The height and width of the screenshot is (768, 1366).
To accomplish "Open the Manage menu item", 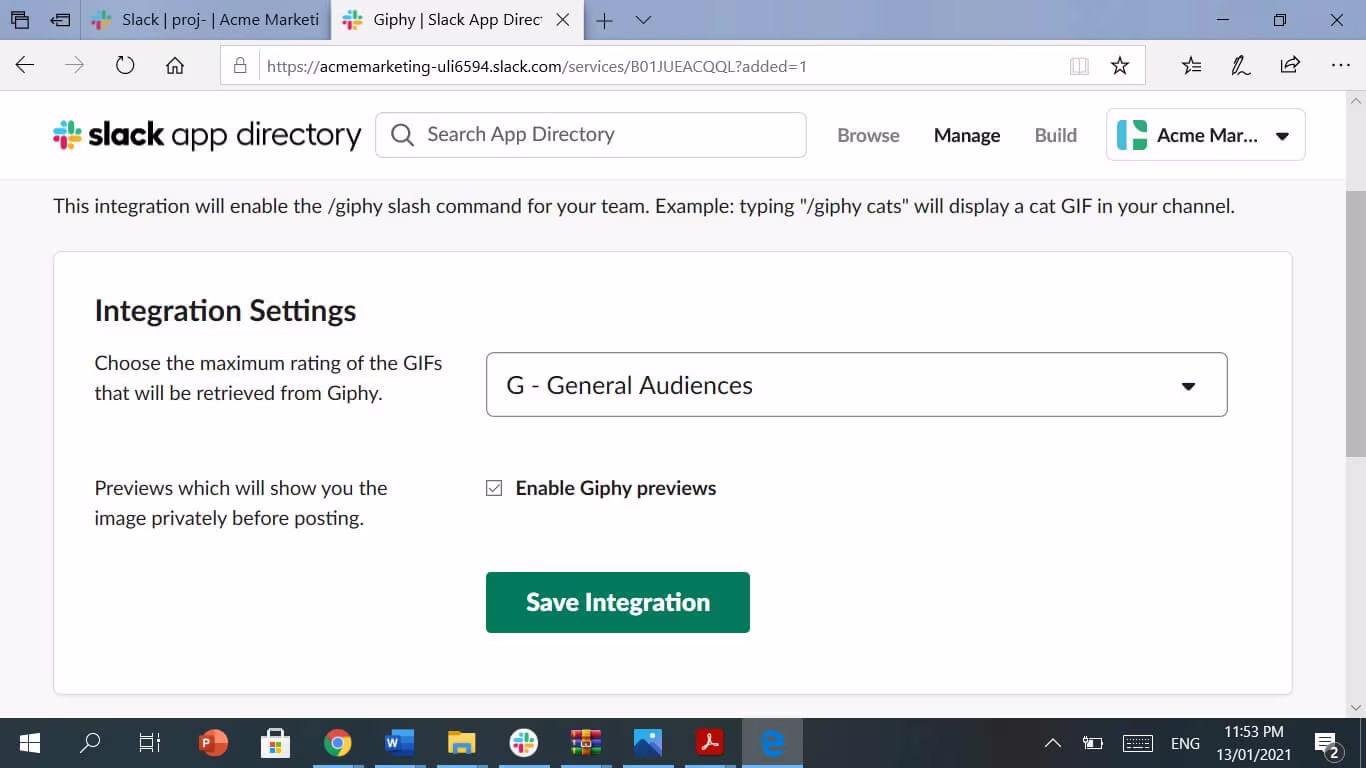I will click(x=966, y=135).
